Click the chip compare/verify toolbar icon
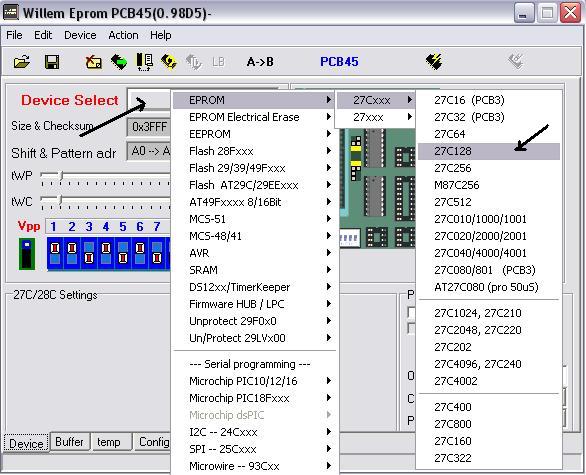This screenshot has width=586, height=475. (x=144, y=62)
